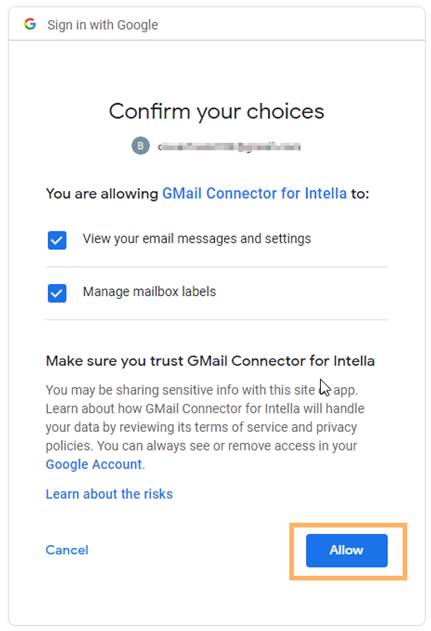The image size is (431, 631).
Task: Uncheck View your email messages and settings
Action: (57, 240)
